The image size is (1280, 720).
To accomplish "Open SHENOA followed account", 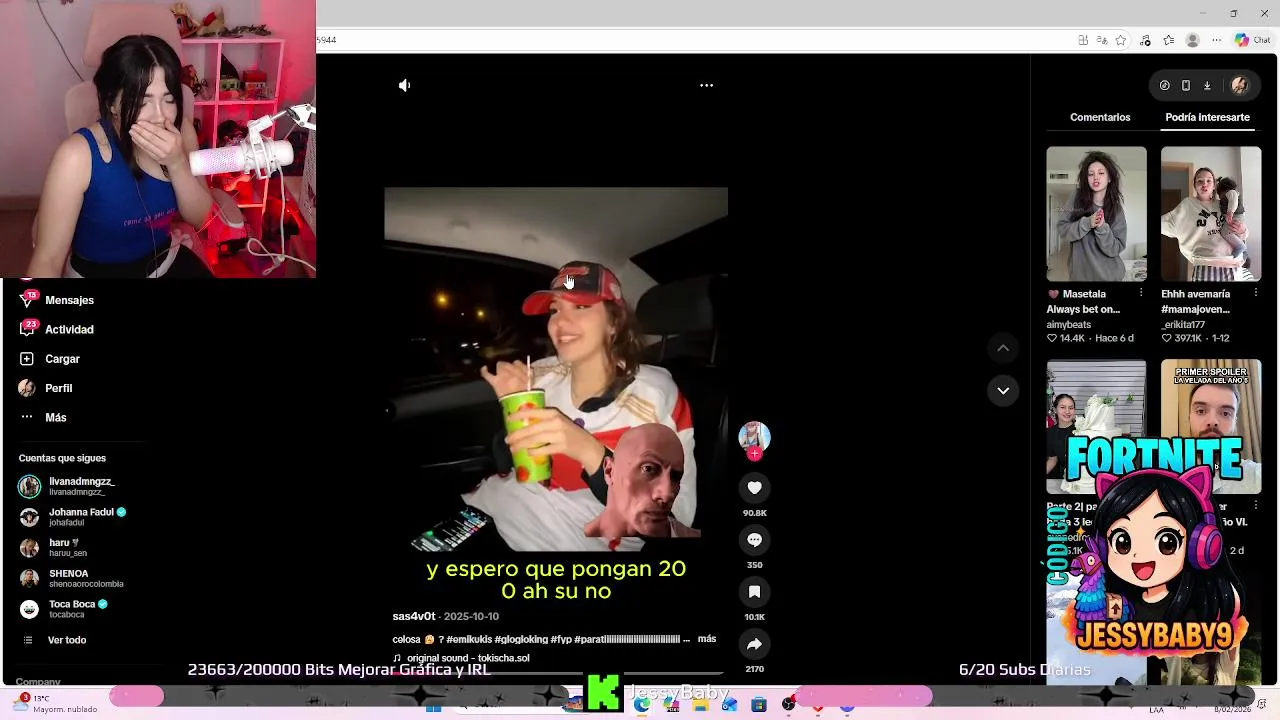I will tap(80, 578).
